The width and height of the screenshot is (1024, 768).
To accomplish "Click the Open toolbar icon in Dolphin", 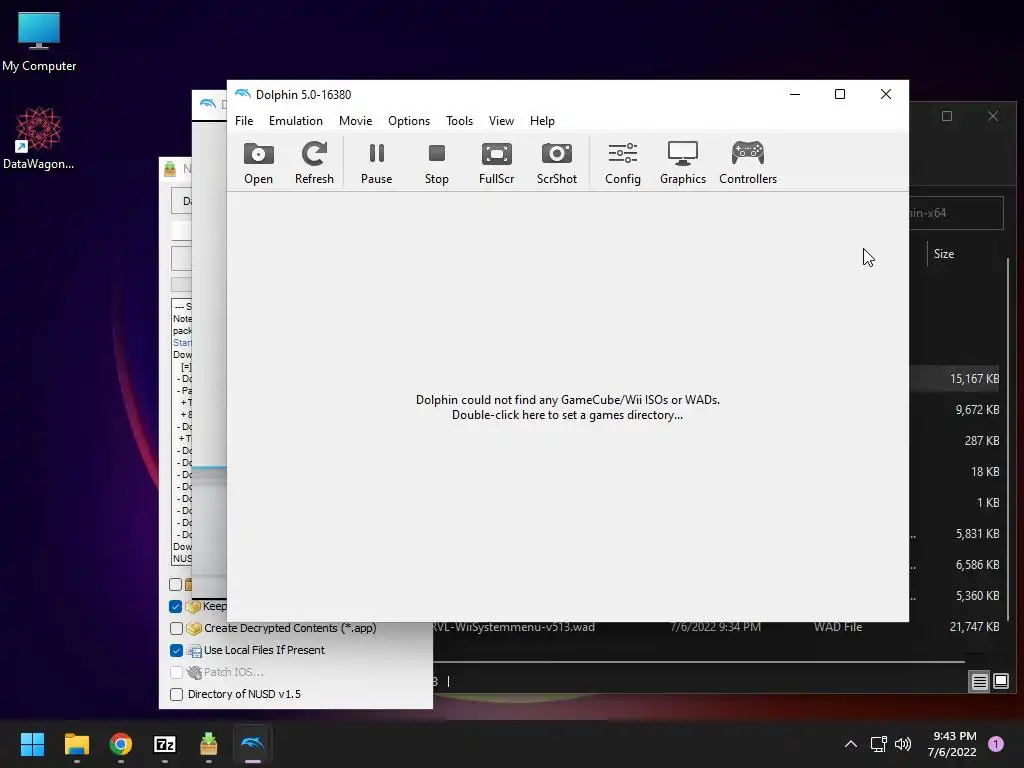I will coord(259,163).
